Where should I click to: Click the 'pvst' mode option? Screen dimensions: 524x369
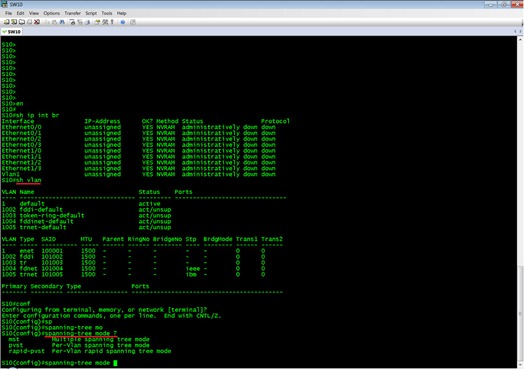[x=16, y=345]
